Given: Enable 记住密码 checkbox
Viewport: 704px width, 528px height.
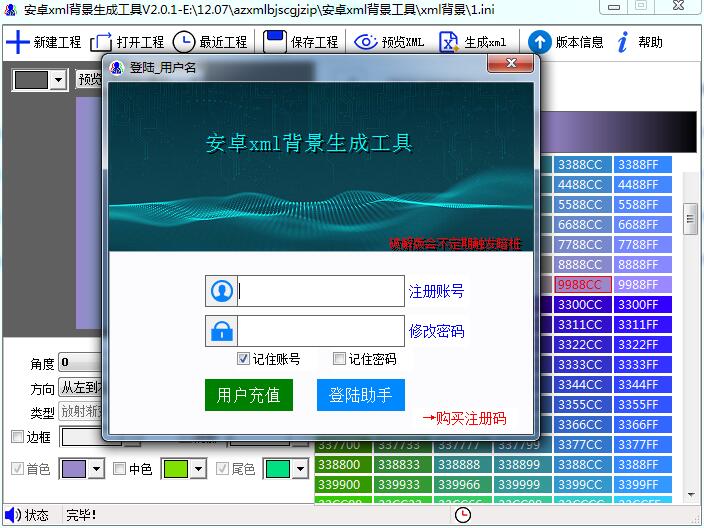Looking at the screenshot, I should (339, 358).
